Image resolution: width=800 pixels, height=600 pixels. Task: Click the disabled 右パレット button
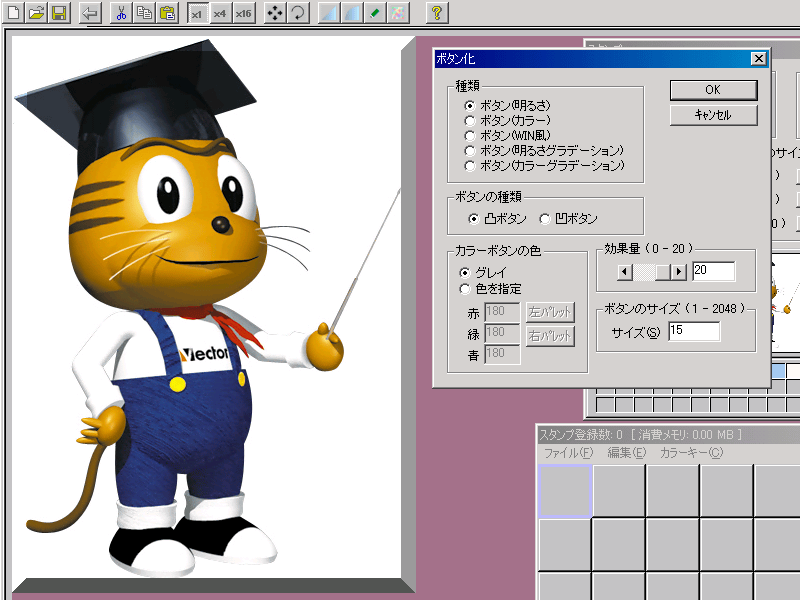tap(550, 336)
